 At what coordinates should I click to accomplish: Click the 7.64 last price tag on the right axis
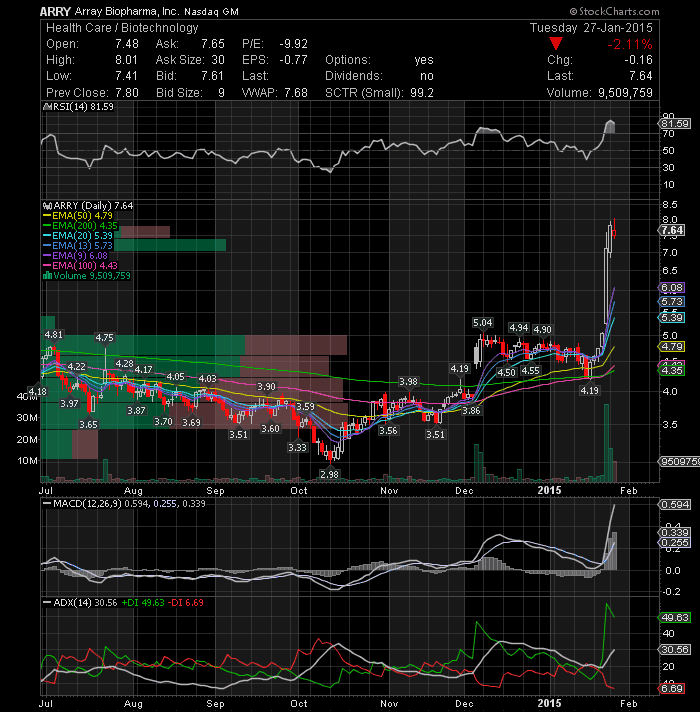(672, 230)
